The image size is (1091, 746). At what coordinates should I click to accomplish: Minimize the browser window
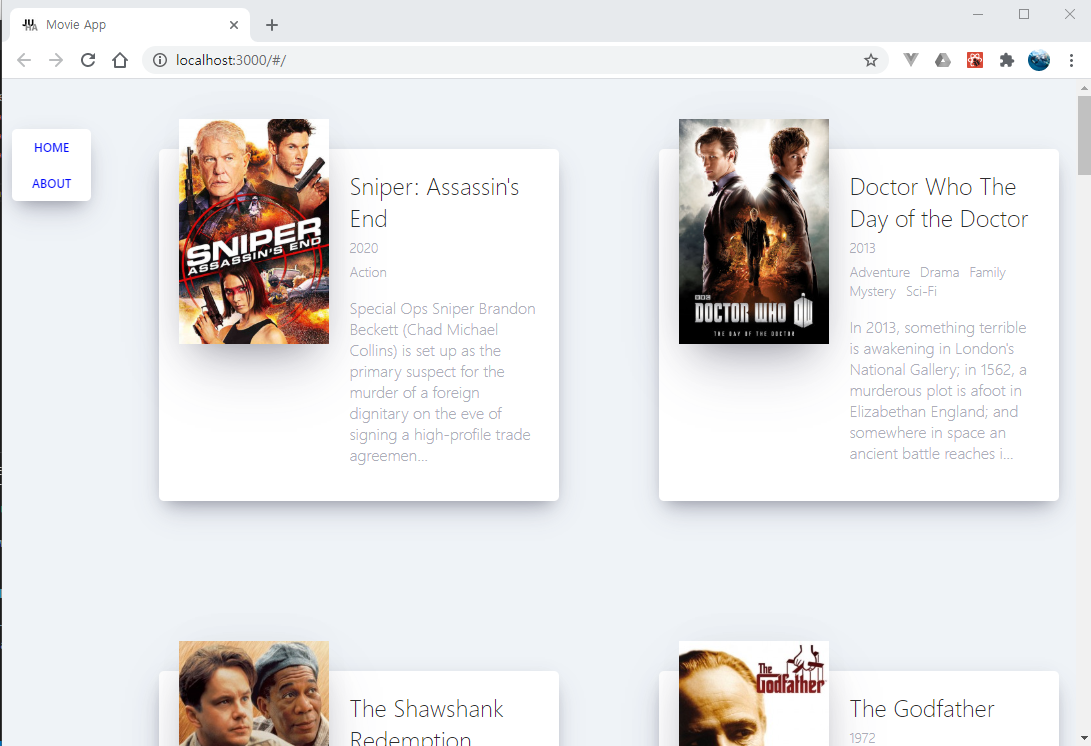(978, 14)
